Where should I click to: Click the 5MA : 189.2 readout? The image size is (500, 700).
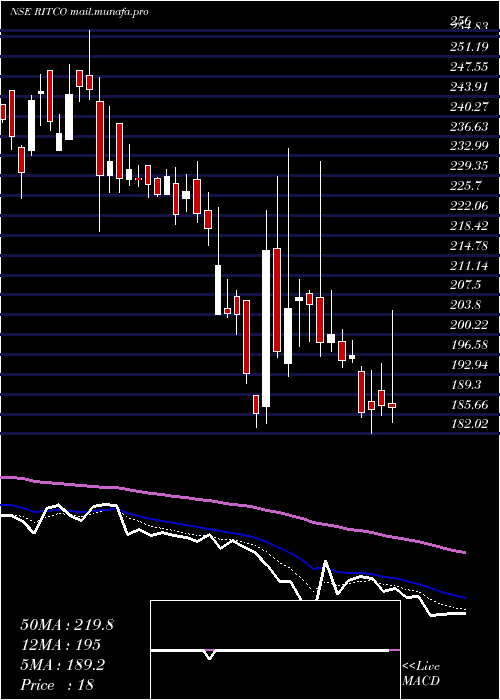pyautogui.click(x=62, y=665)
